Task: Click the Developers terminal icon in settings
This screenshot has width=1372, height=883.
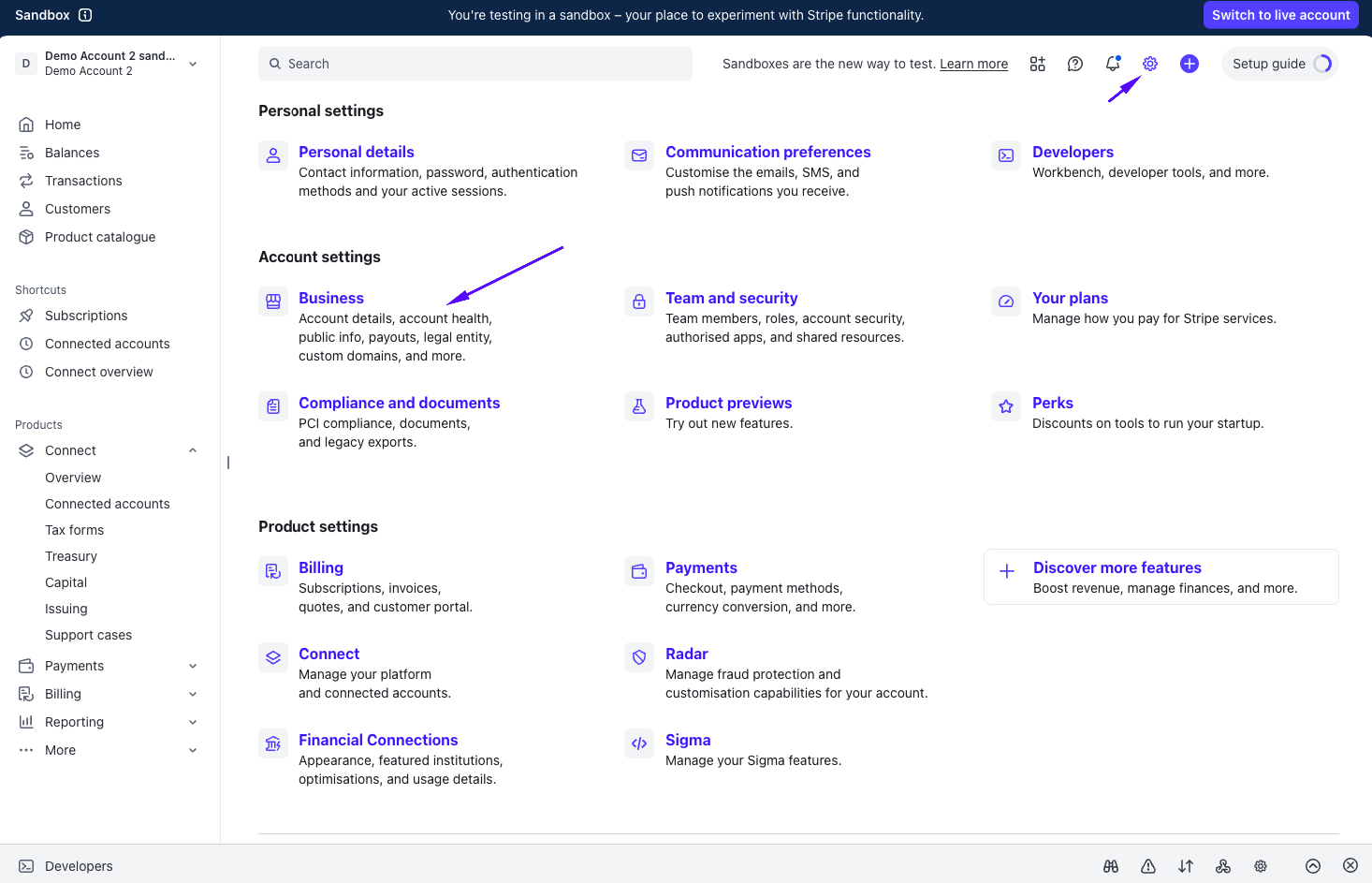Action: click(1006, 155)
